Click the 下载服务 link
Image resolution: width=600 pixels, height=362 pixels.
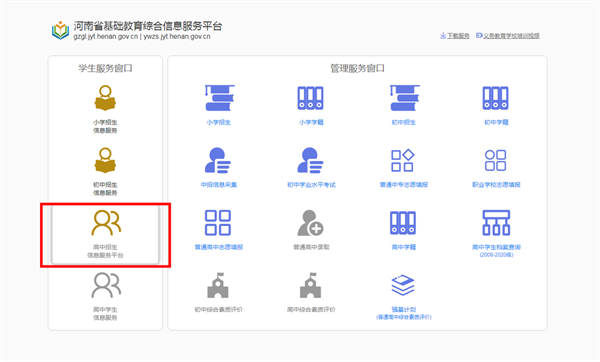coord(455,36)
